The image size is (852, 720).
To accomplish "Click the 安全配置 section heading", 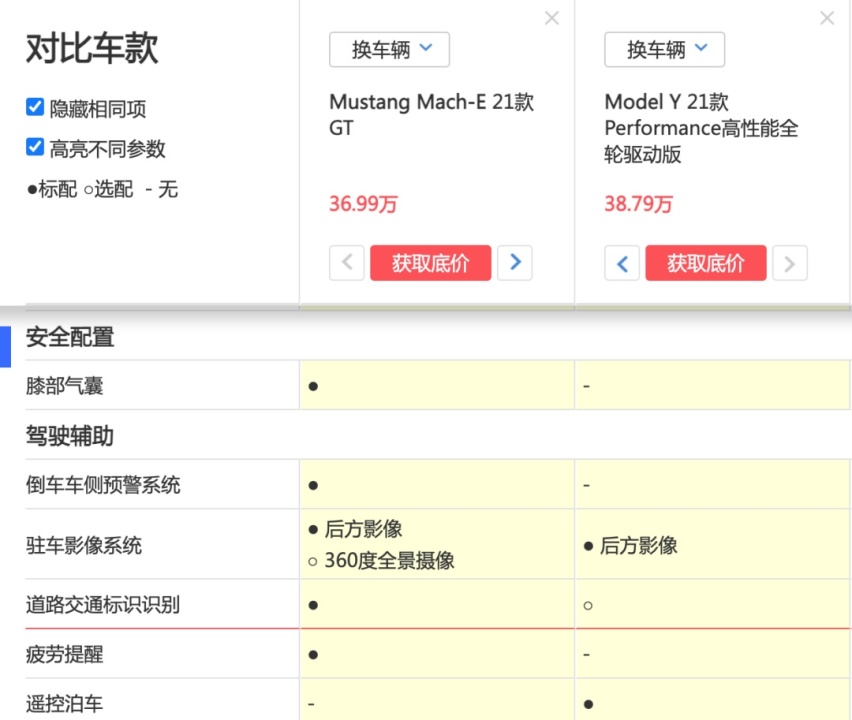I will [70, 337].
